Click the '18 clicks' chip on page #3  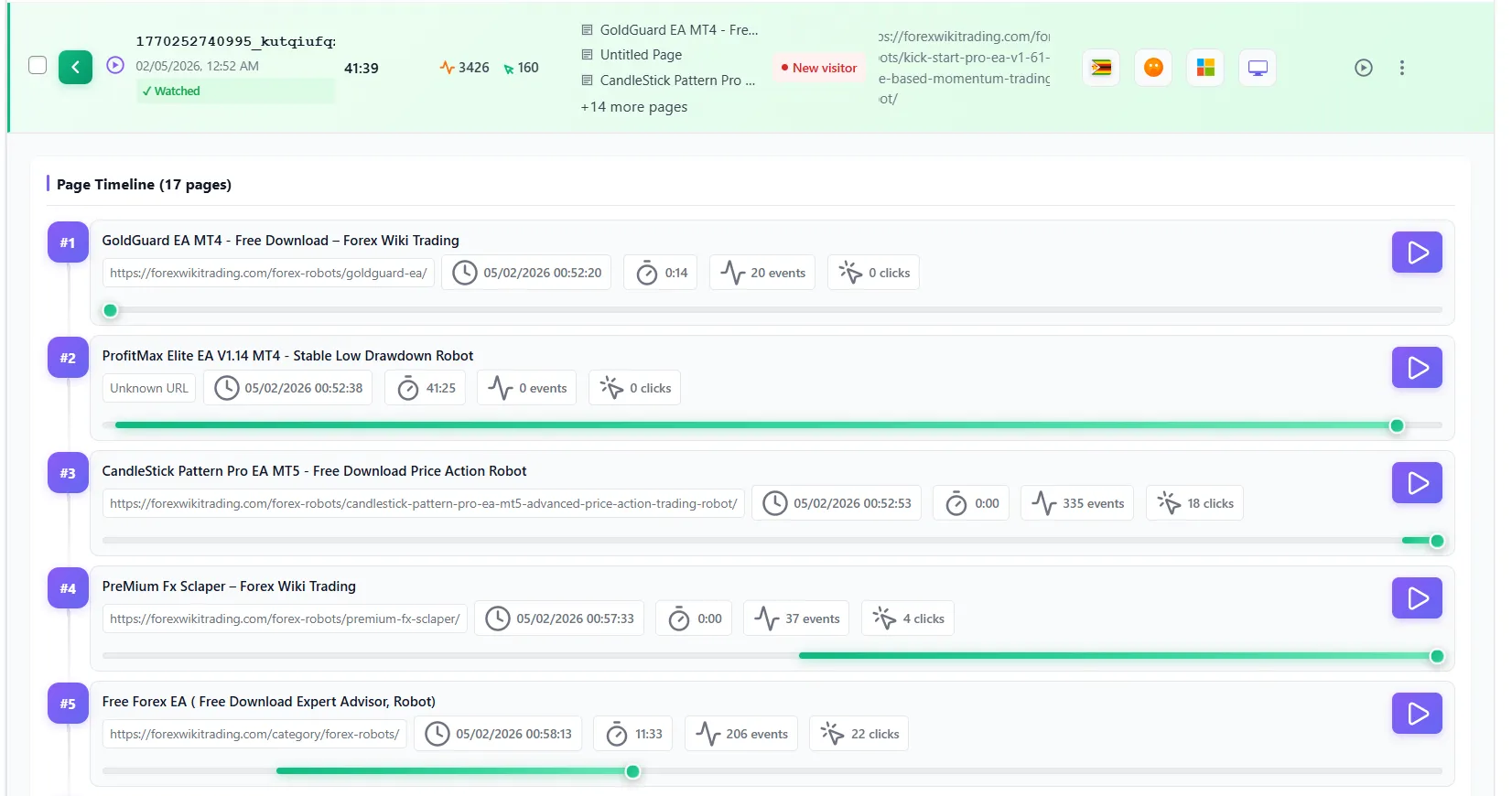point(1195,503)
